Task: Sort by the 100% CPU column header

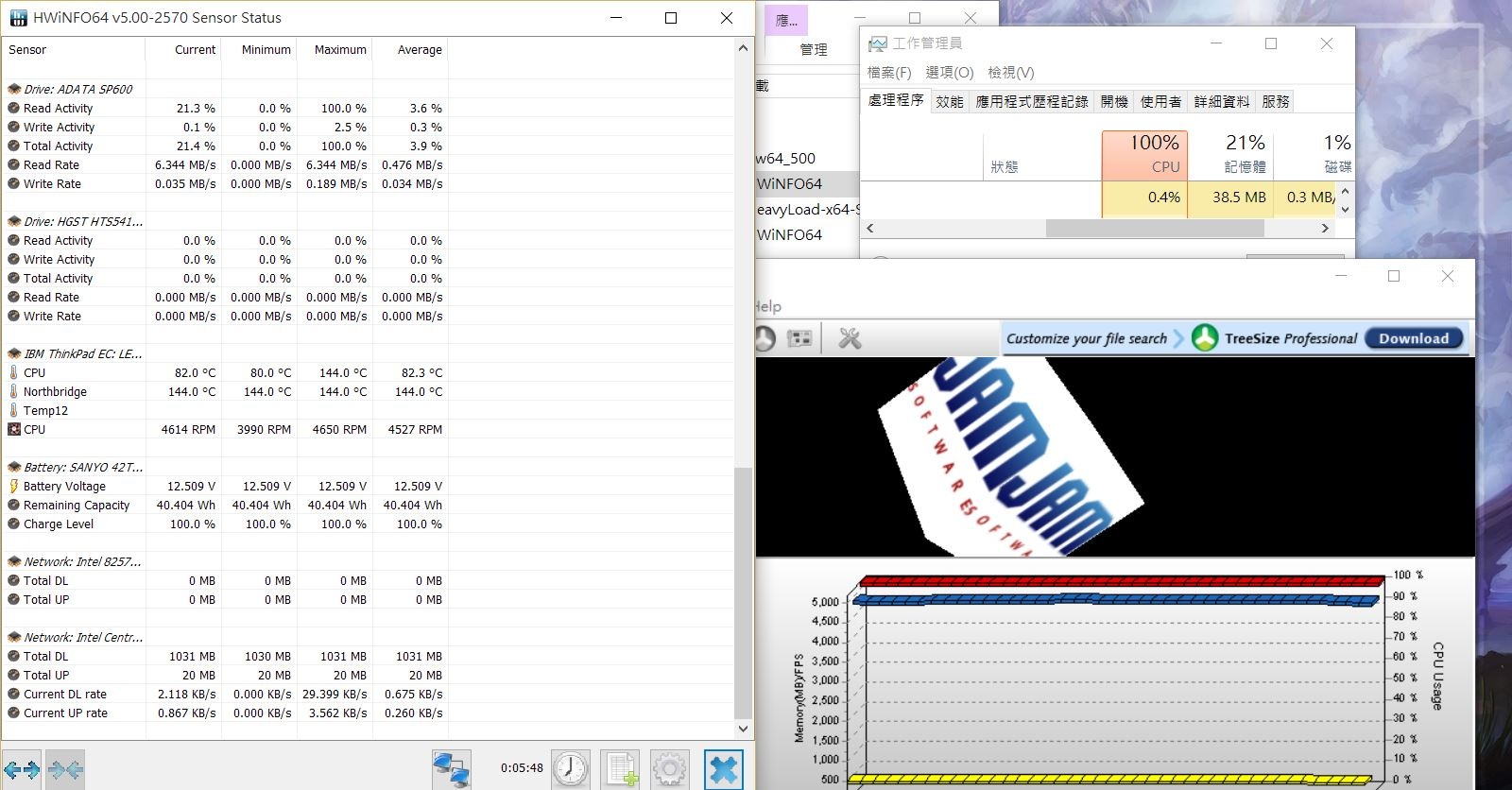Action: click(1144, 154)
